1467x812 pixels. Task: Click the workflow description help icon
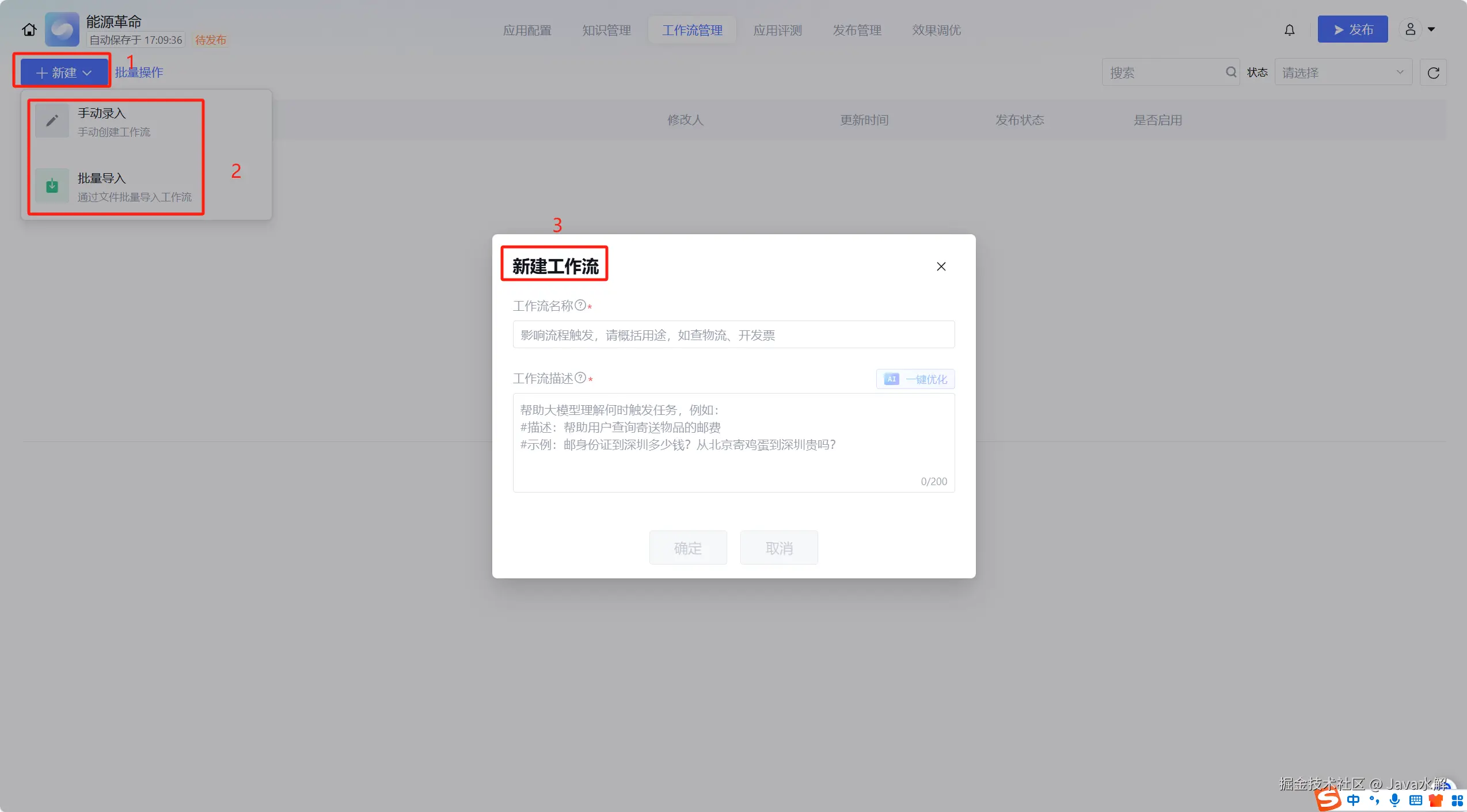(x=580, y=378)
